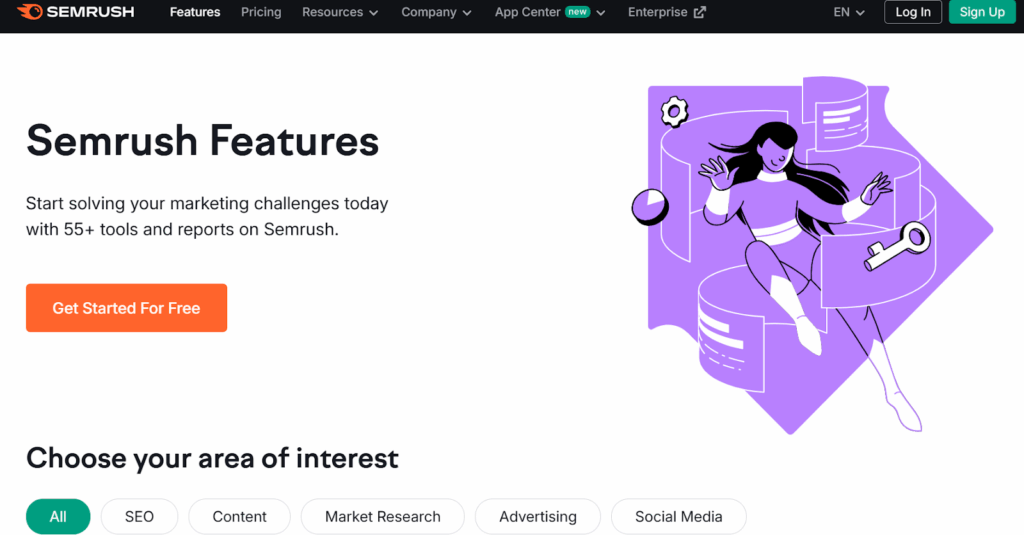Filter features by SEO
The image size is (1024, 535).
click(139, 517)
